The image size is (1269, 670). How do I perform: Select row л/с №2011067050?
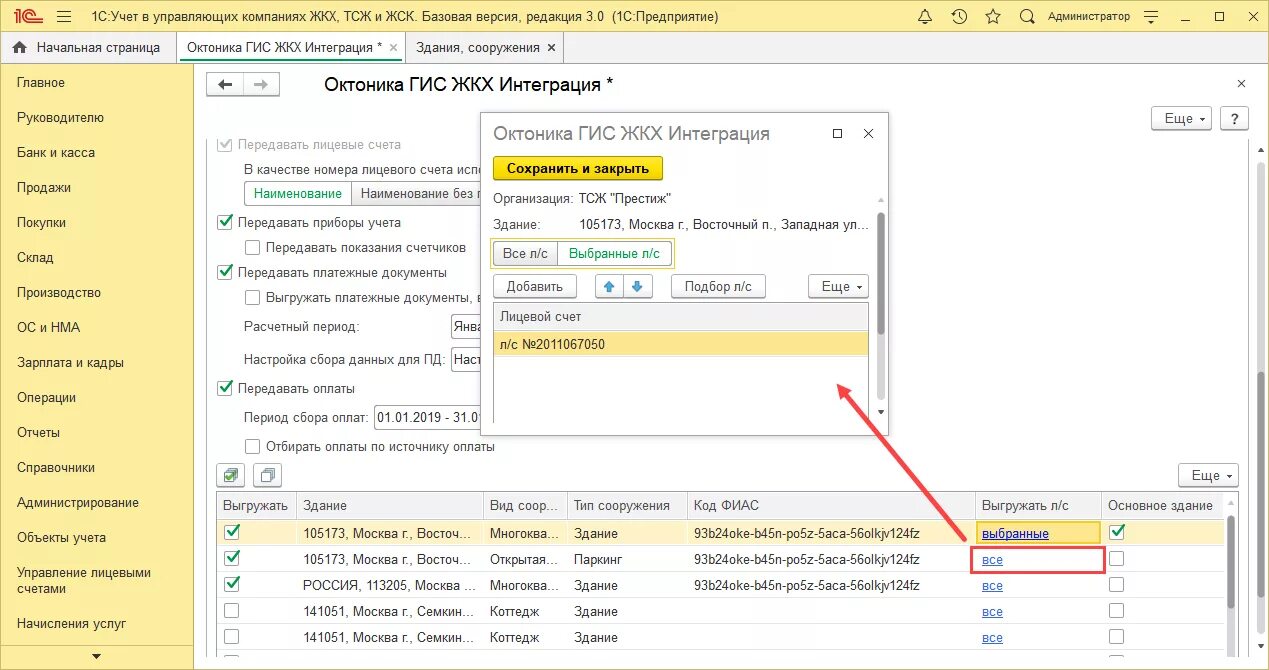pos(681,344)
